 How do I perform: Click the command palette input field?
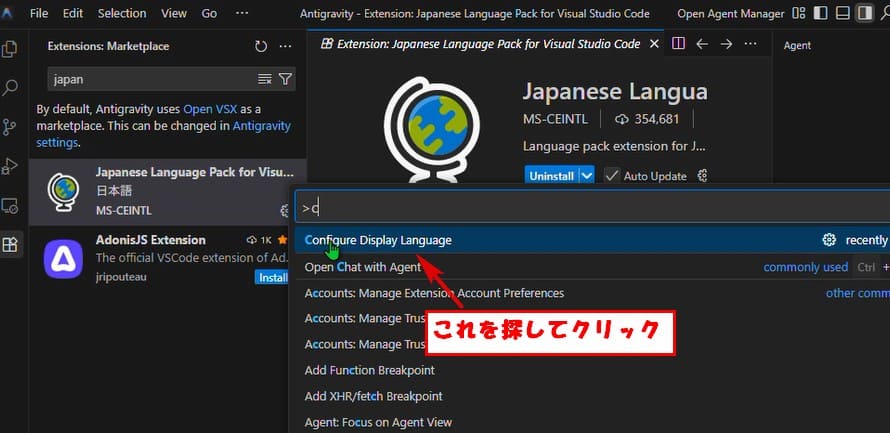tap(590, 208)
